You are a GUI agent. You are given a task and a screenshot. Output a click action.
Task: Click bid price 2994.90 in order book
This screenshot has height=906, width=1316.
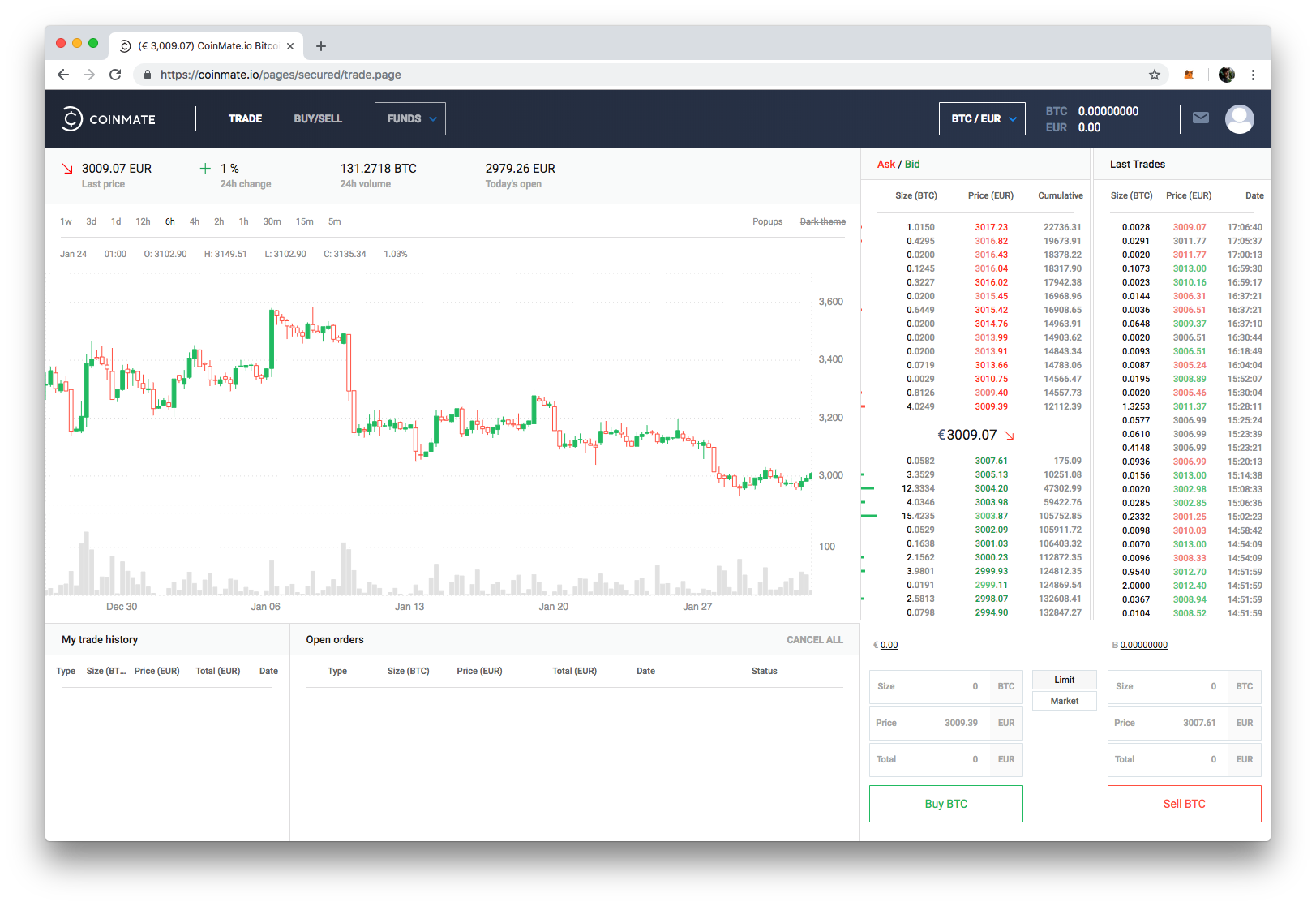(x=991, y=613)
